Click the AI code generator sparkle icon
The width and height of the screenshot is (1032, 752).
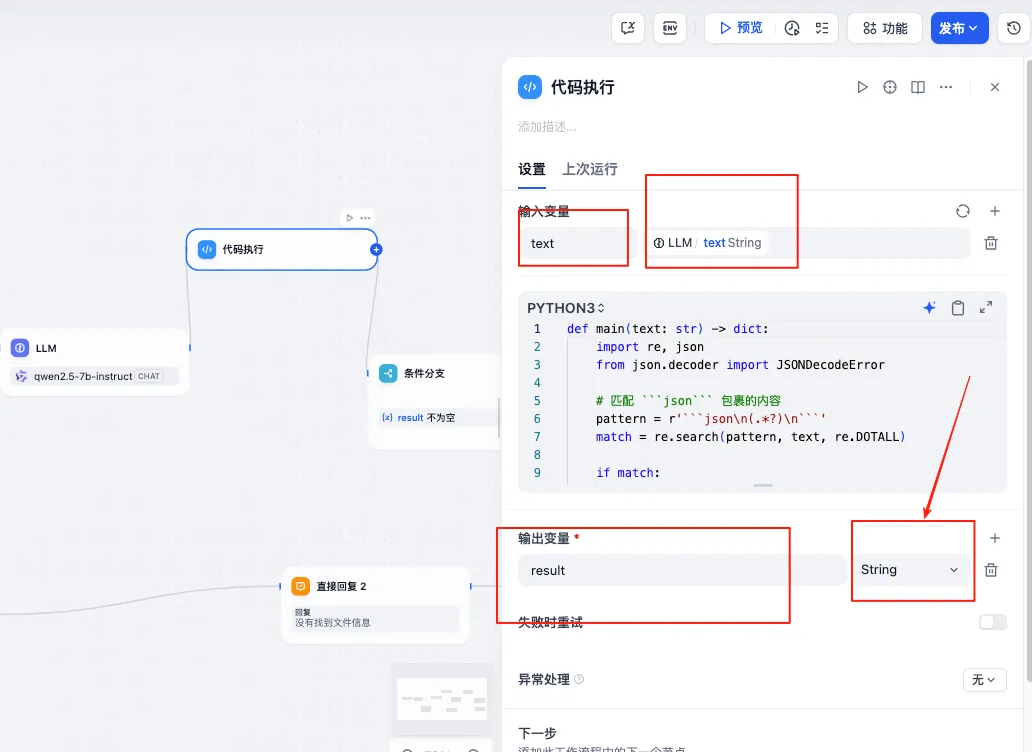click(x=929, y=307)
